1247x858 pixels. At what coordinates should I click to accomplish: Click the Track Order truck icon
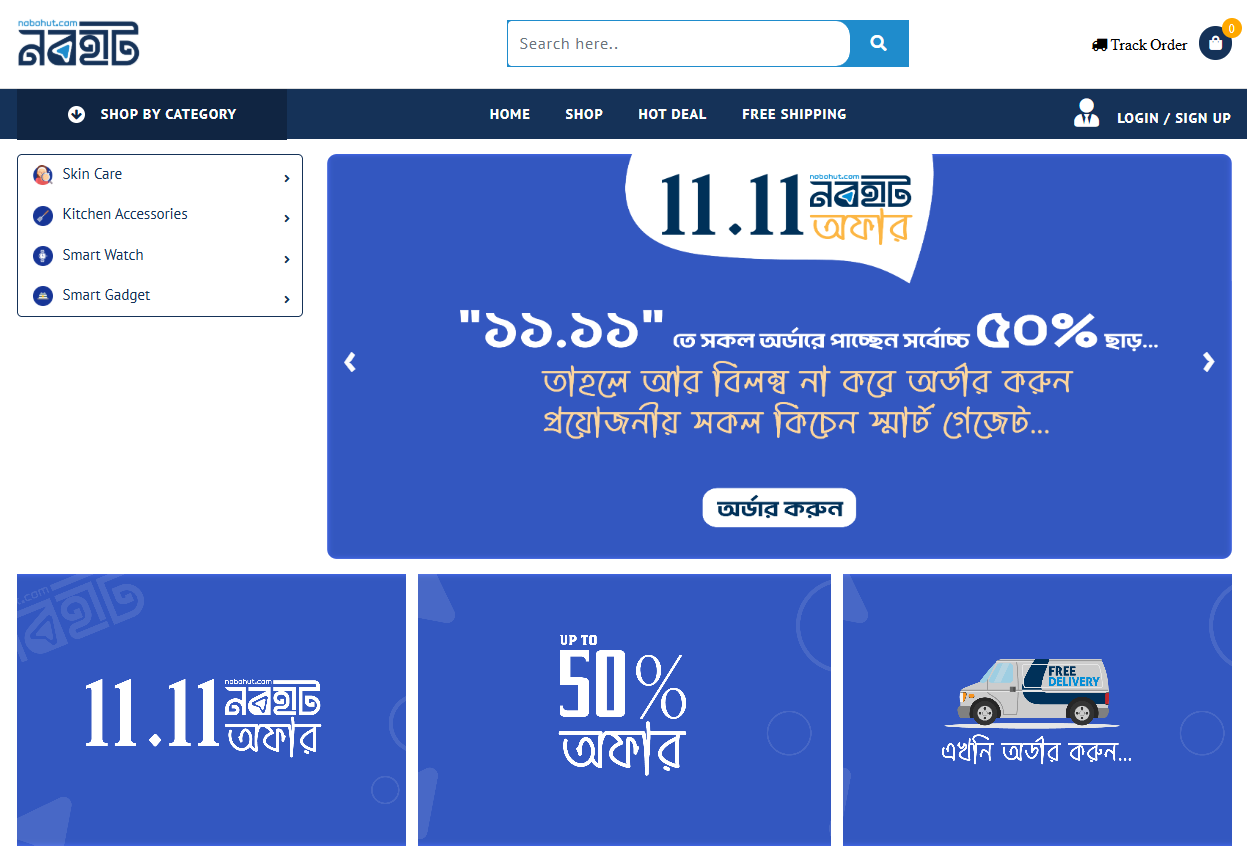[x=1099, y=45]
